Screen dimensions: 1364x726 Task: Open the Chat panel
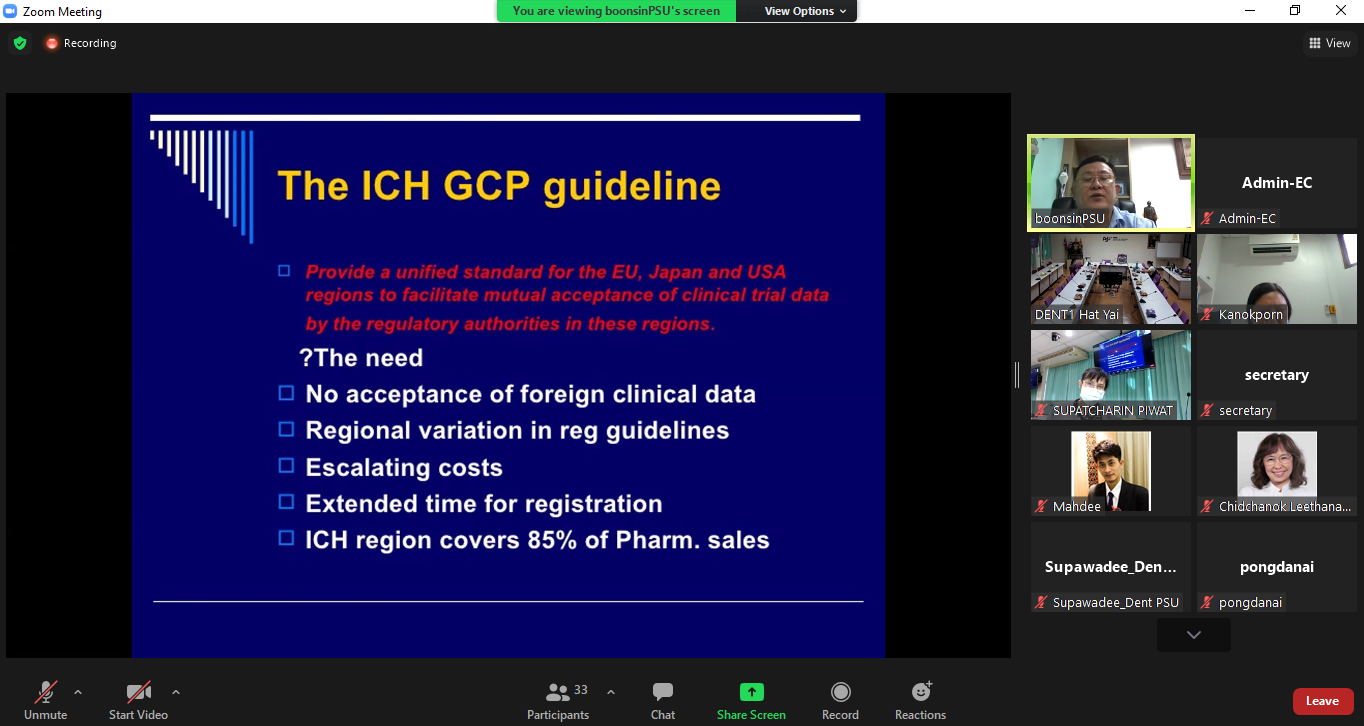(x=663, y=700)
